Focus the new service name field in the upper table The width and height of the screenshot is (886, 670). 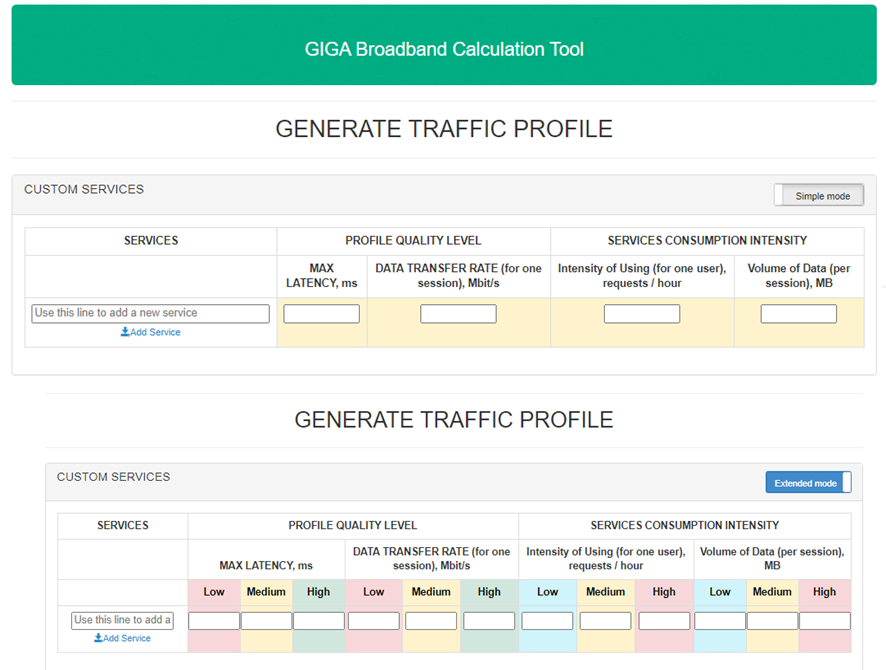tap(150, 313)
